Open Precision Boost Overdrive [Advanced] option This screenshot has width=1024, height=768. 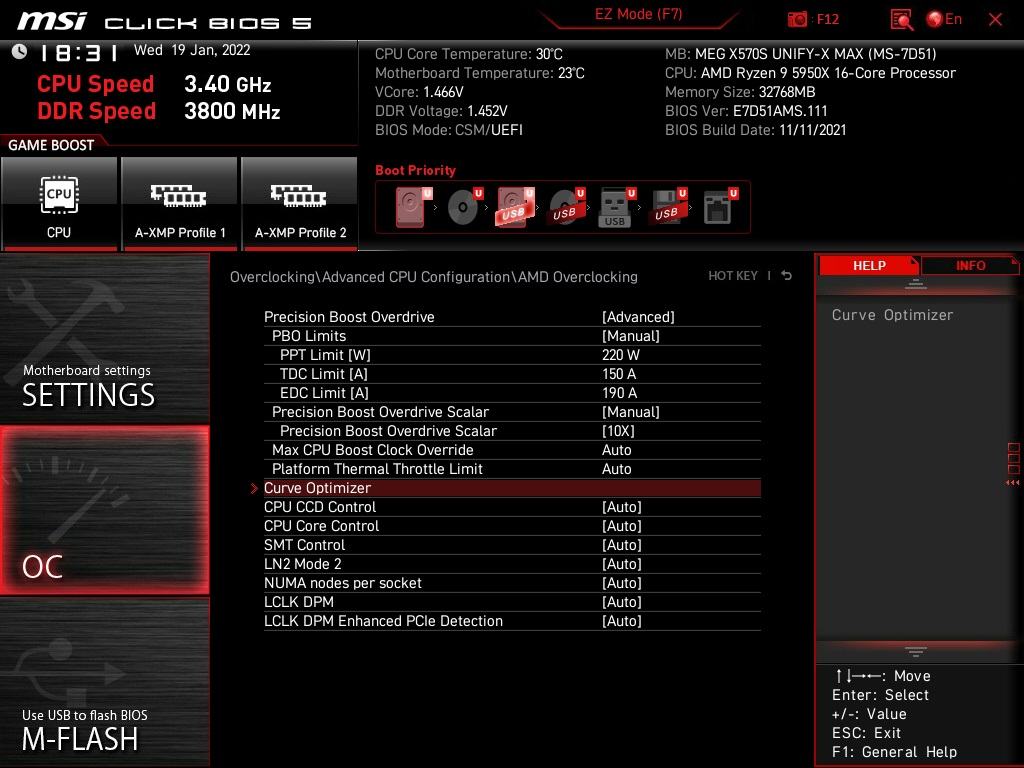click(x=512, y=317)
